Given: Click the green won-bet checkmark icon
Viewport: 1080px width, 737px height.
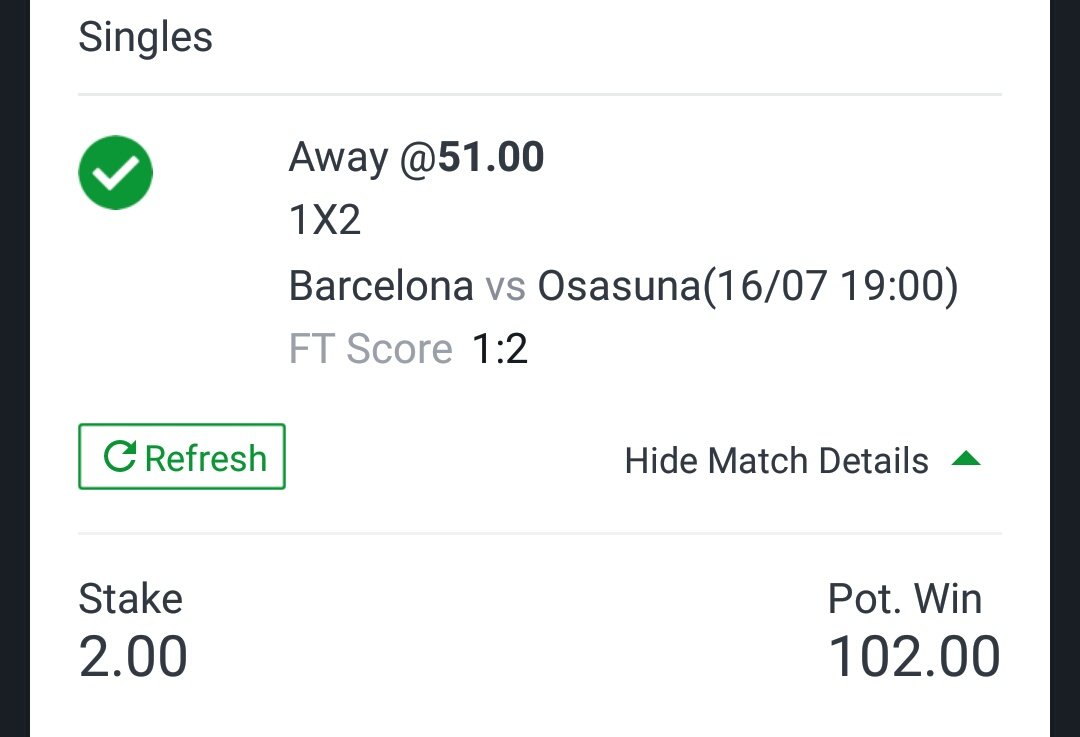Looking at the screenshot, I should [x=115, y=173].
